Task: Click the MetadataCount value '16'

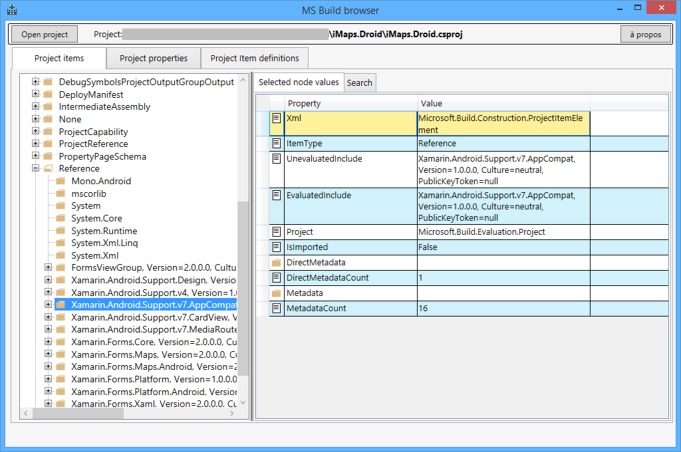Action: [503, 308]
